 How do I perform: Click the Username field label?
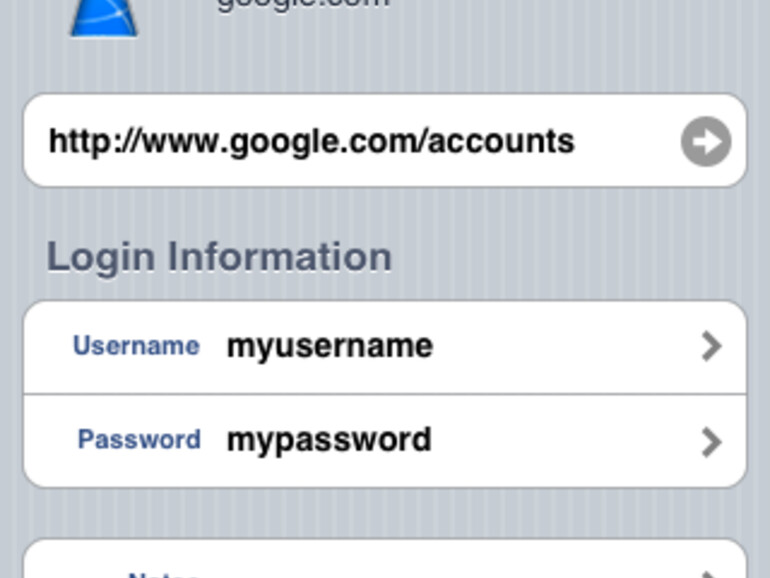point(136,346)
